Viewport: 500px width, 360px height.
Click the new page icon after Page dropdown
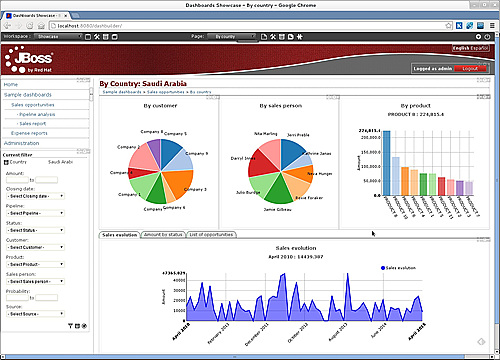[264, 37]
